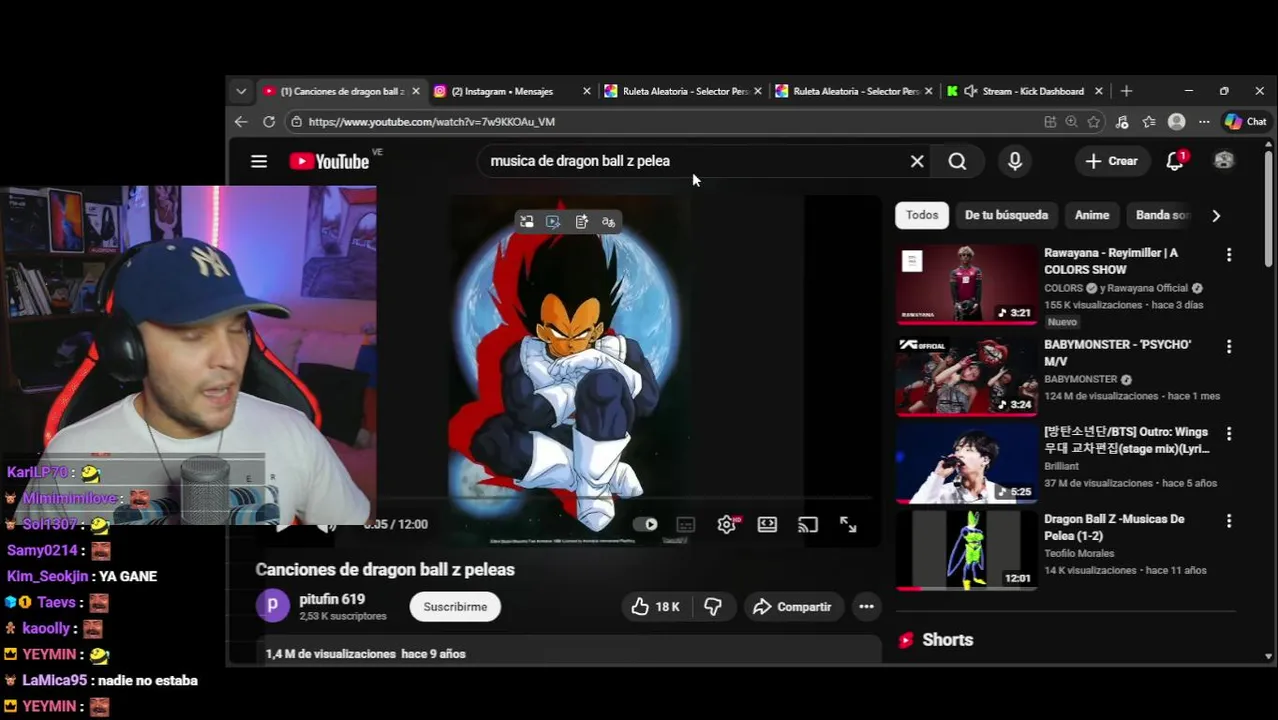The width and height of the screenshot is (1278, 720).
Task: Open the Edge profile avatar icon
Action: click(1177, 122)
